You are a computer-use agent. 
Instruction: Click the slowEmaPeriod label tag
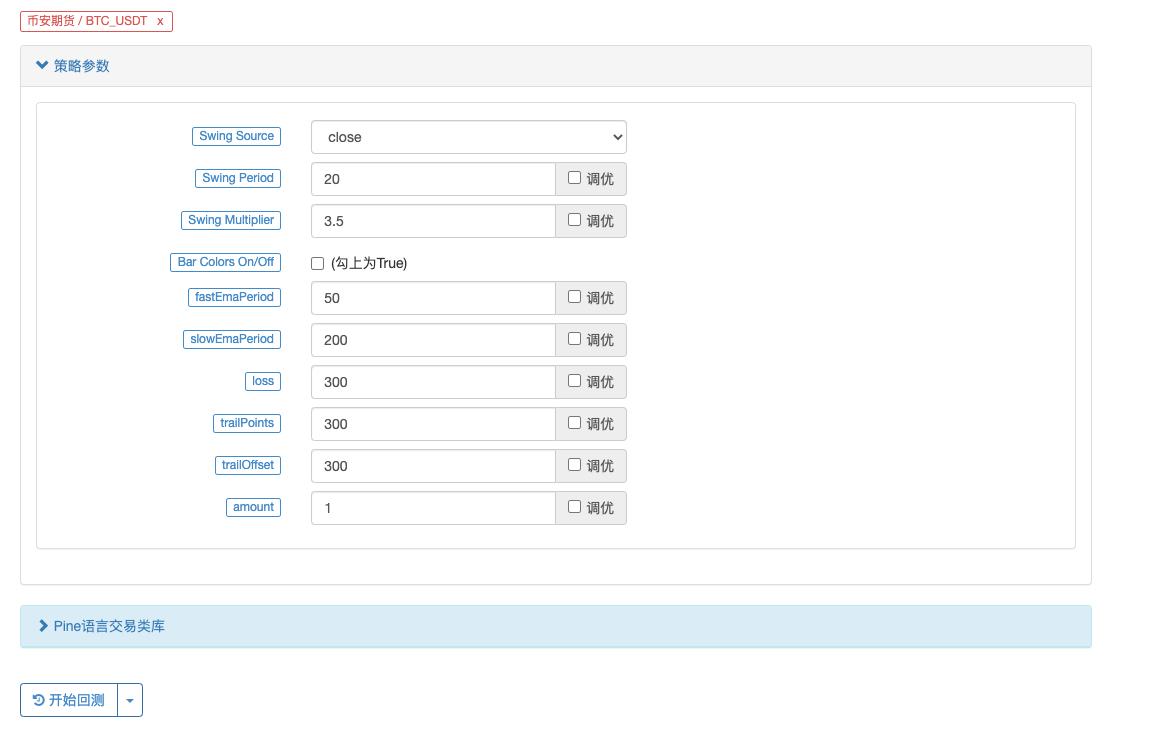click(x=232, y=339)
